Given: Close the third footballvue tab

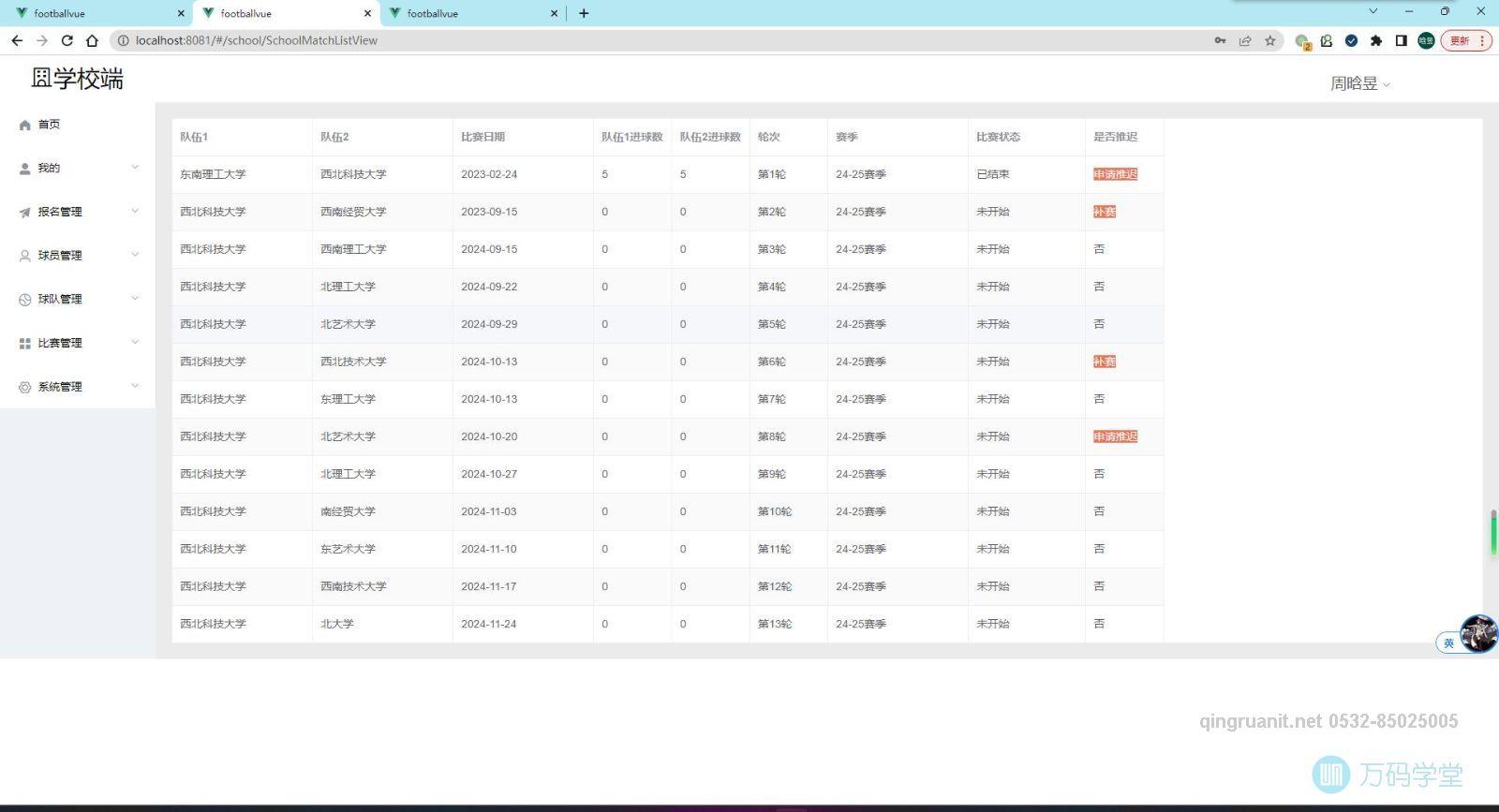Looking at the screenshot, I should pos(554,13).
